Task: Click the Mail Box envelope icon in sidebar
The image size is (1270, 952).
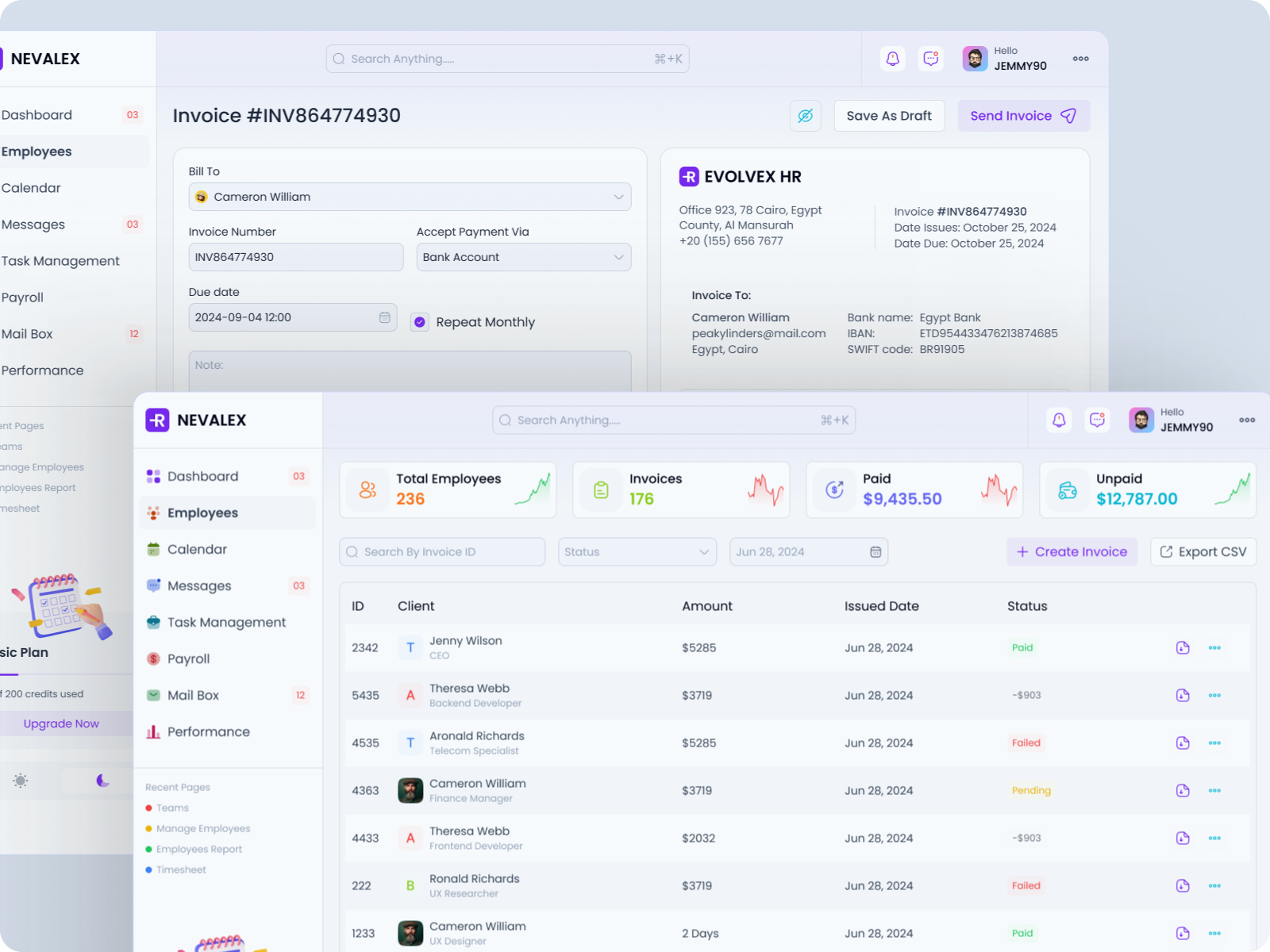Action: coord(152,695)
